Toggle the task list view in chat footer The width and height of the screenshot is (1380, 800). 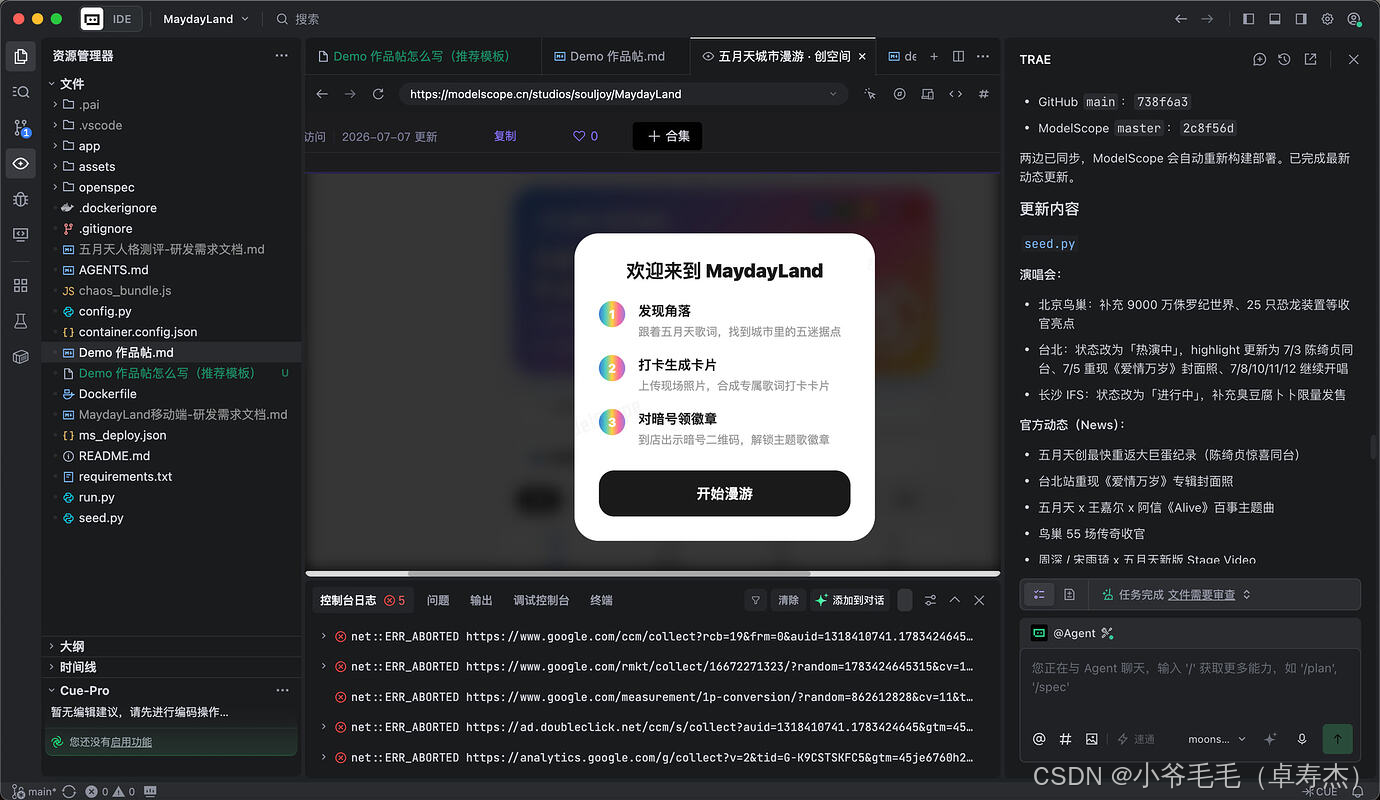[1039, 594]
